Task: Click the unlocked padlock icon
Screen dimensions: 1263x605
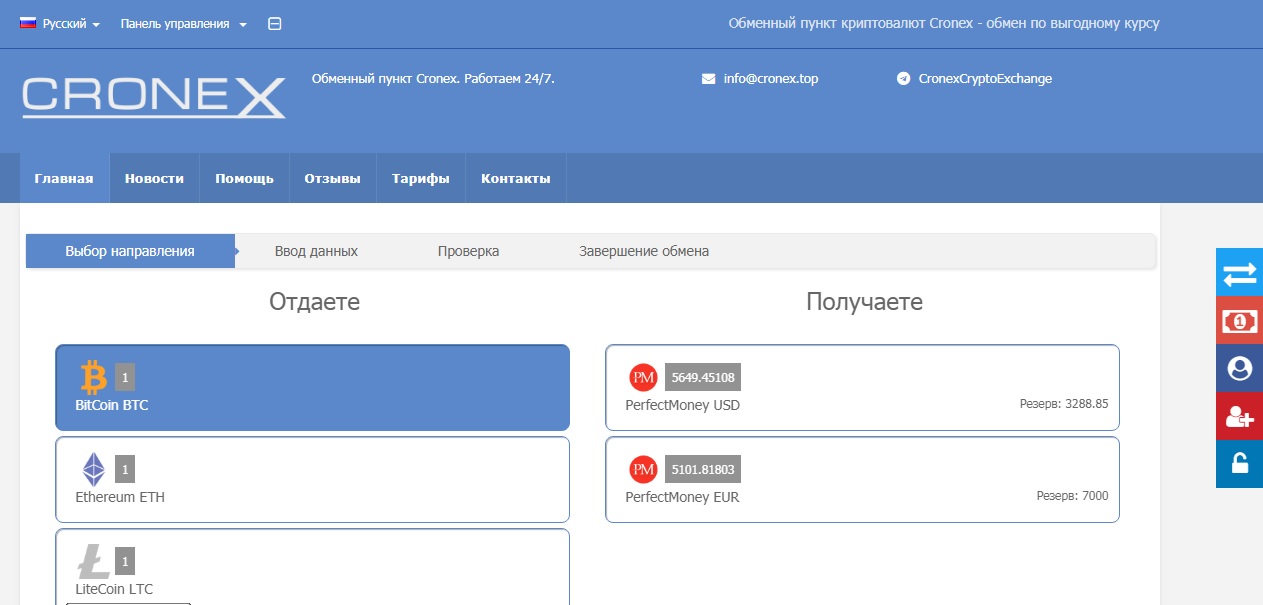Action: (x=1239, y=464)
